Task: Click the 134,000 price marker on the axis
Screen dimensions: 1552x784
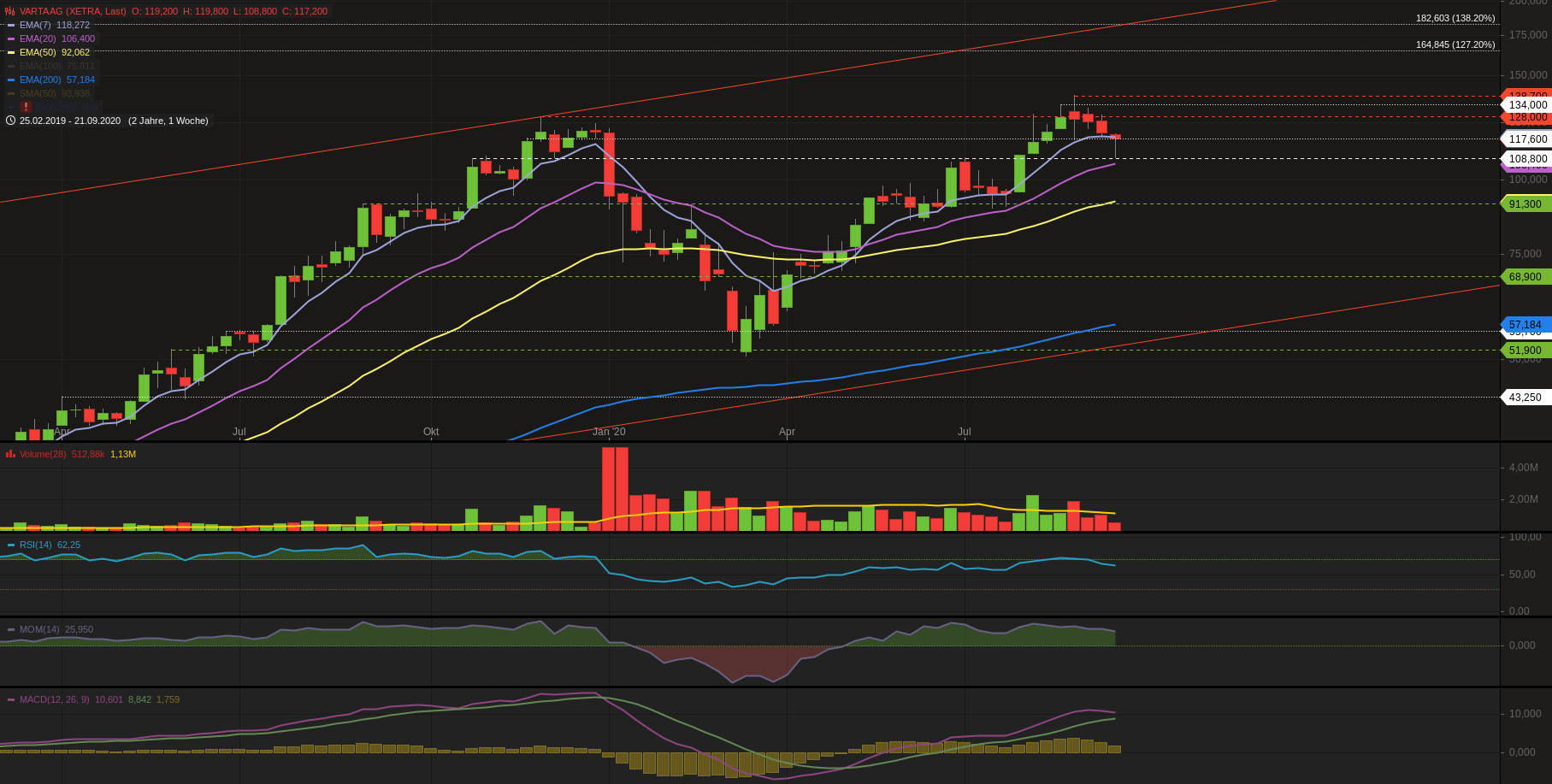Action: [x=1526, y=105]
